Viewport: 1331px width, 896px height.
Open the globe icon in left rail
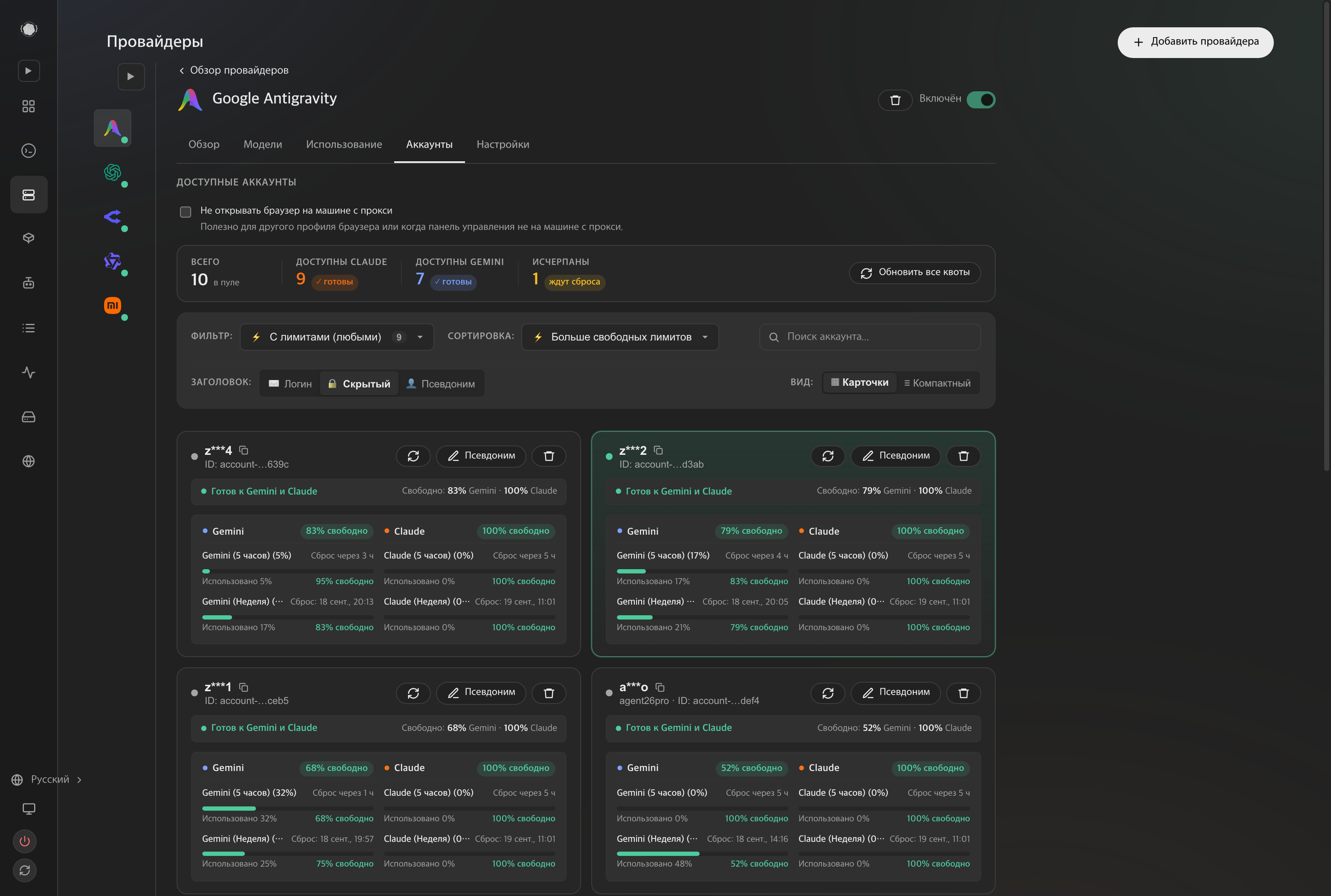(29, 461)
